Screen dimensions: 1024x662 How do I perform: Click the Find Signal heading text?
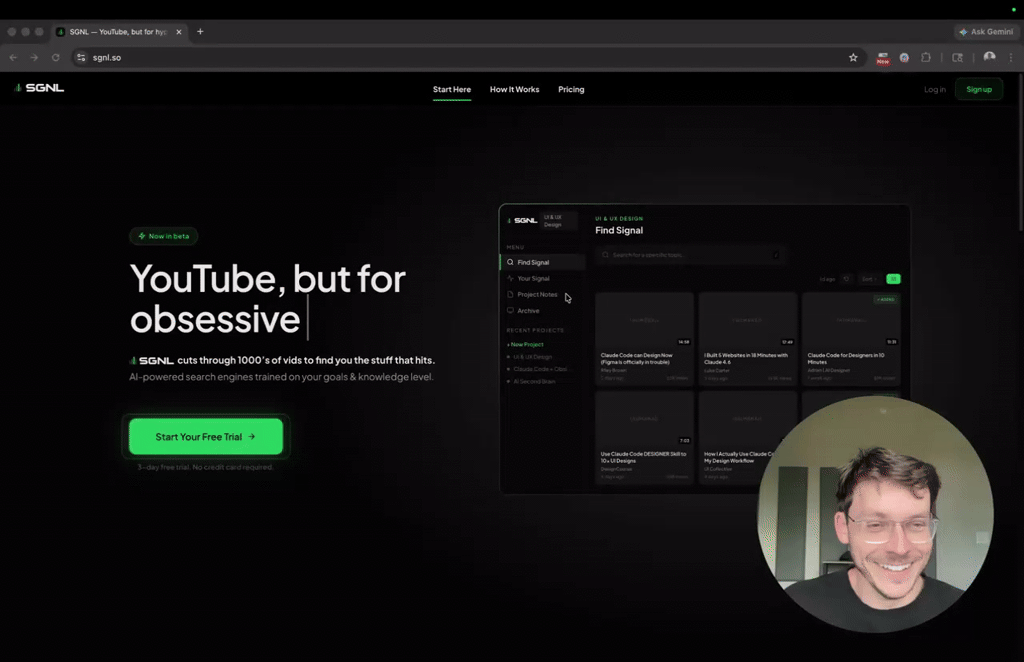tap(619, 230)
